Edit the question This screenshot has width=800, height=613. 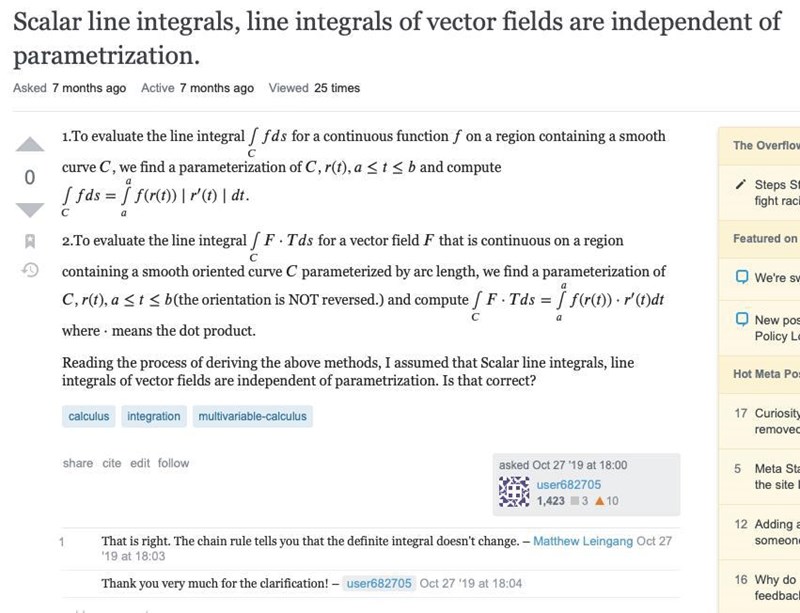(x=140, y=463)
